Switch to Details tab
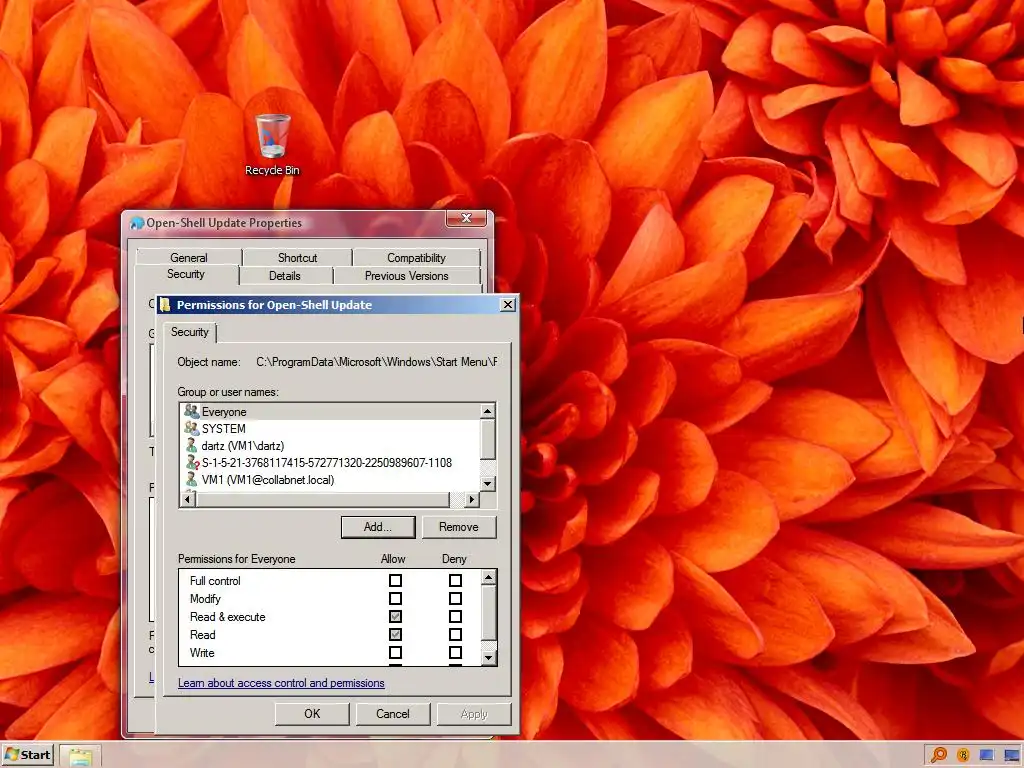Viewport: 1024px width, 768px height. pyautogui.click(x=285, y=276)
